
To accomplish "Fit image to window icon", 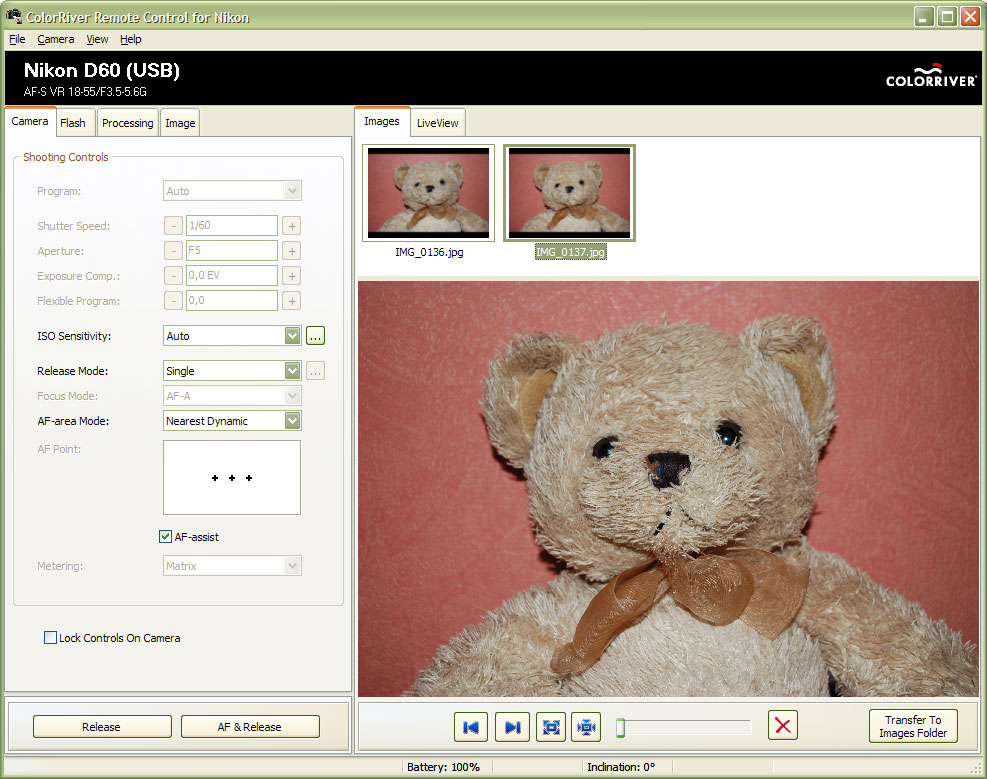I will click(x=551, y=727).
